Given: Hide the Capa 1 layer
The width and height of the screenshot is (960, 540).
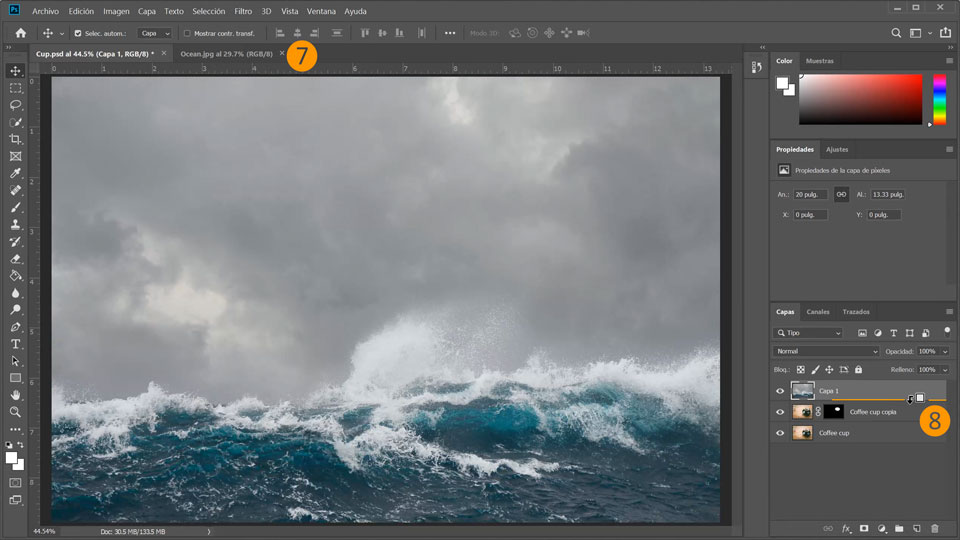Looking at the screenshot, I should click(x=780, y=391).
